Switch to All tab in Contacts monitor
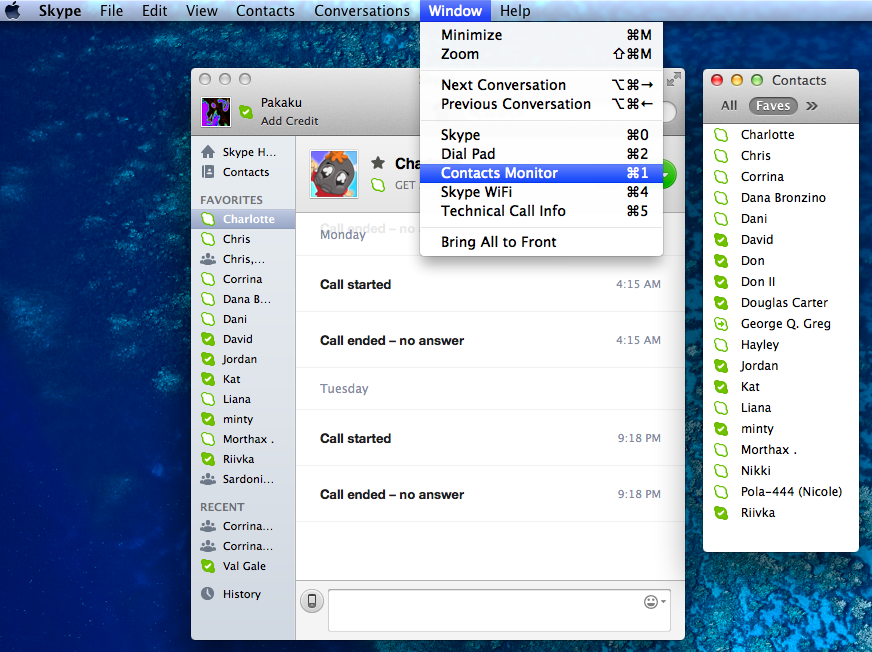Image resolution: width=872 pixels, height=652 pixels. [729, 106]
